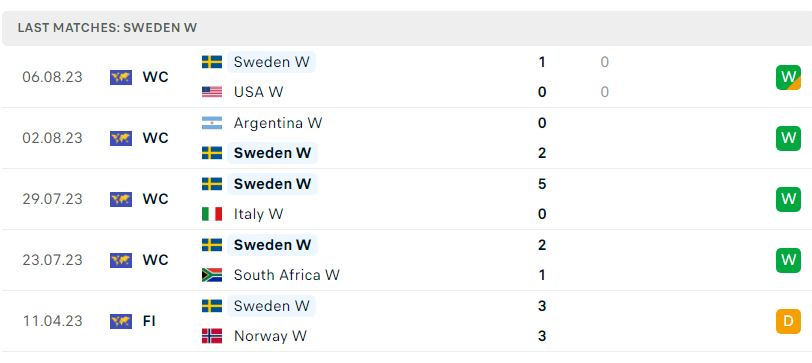
Task: Click the world map icon next to FI
Action: (121, 321)
